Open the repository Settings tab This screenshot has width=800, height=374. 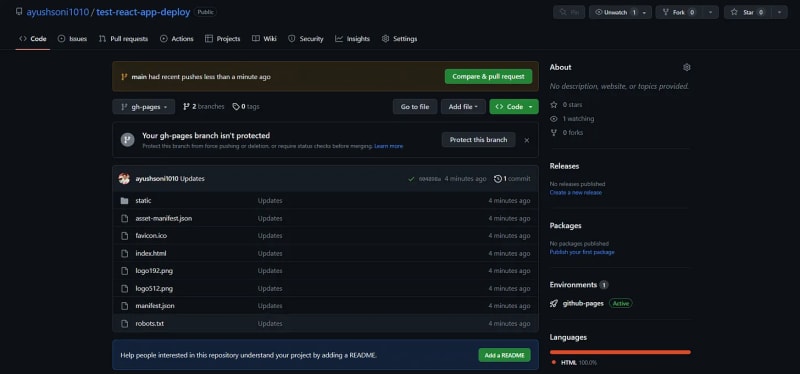pos(399,39)
